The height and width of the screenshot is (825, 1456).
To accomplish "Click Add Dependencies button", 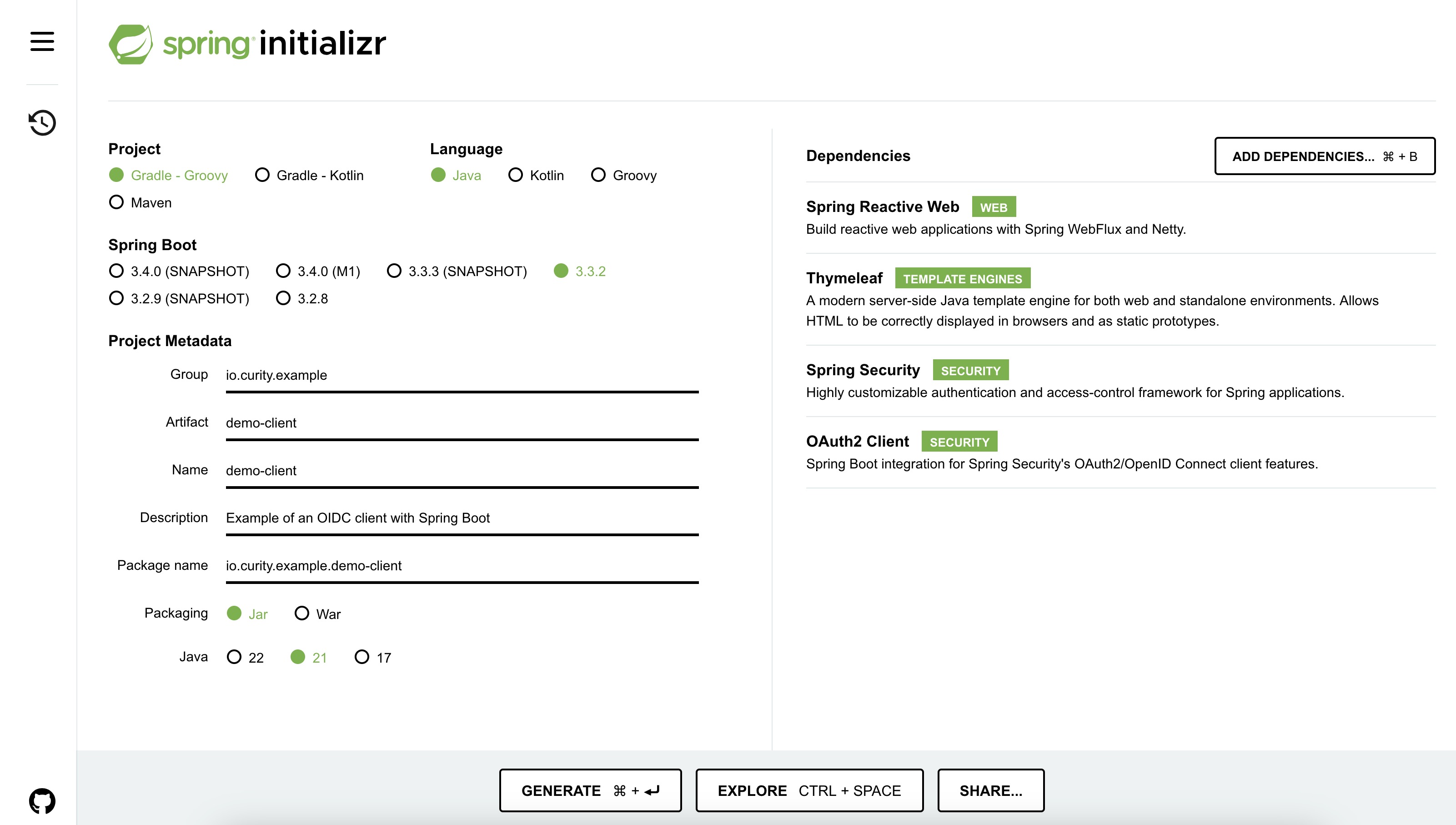I will pyautogui.click(x=1324, y=156).
